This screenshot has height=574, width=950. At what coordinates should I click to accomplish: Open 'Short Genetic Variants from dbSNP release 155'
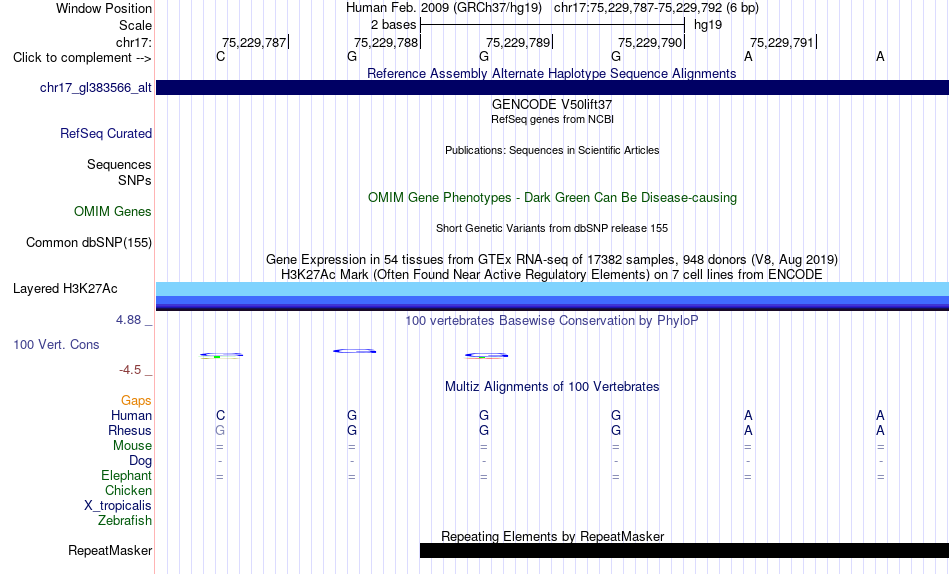(552, 229)
